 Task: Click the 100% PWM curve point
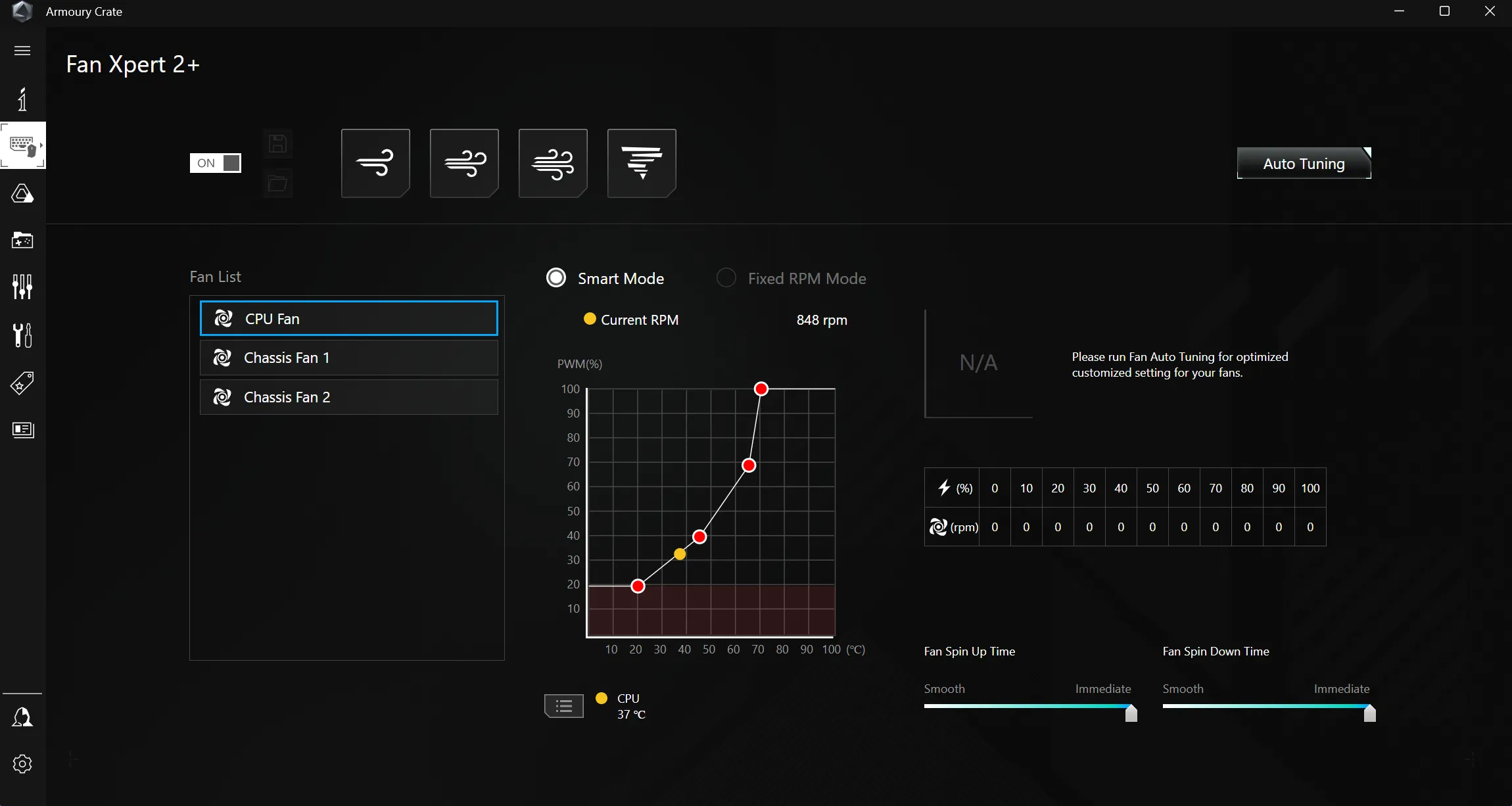point(761,389)
